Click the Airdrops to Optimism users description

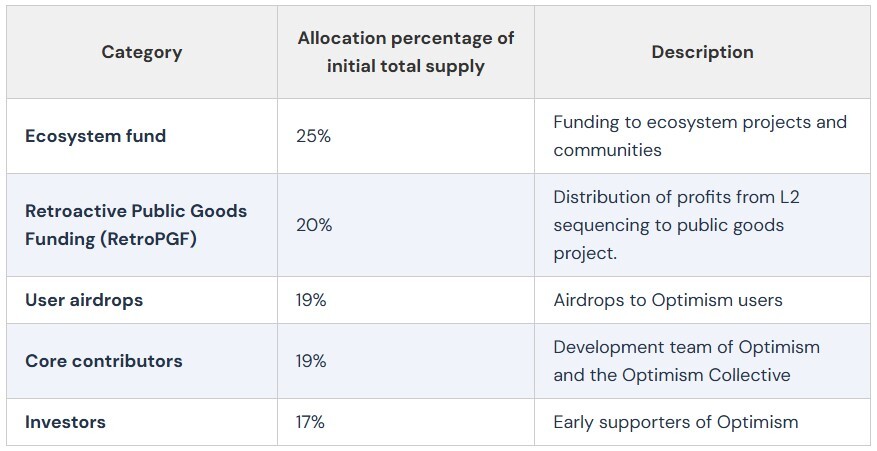click(x=668, y=300)
